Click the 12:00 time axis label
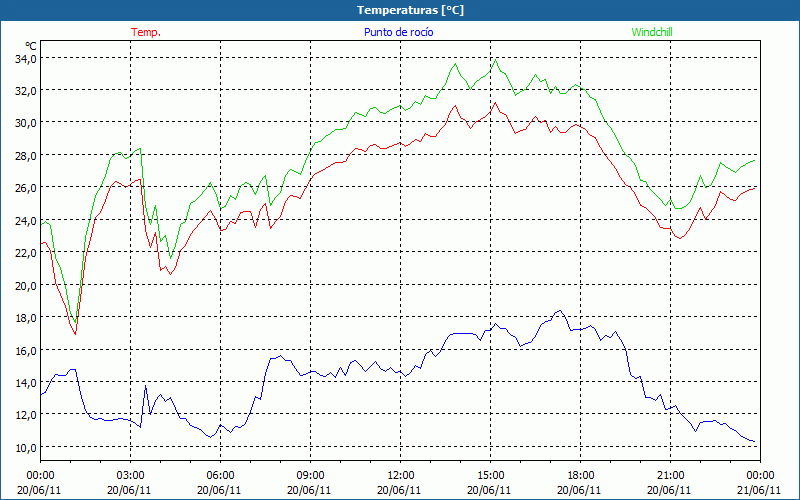 coord(401,475)
